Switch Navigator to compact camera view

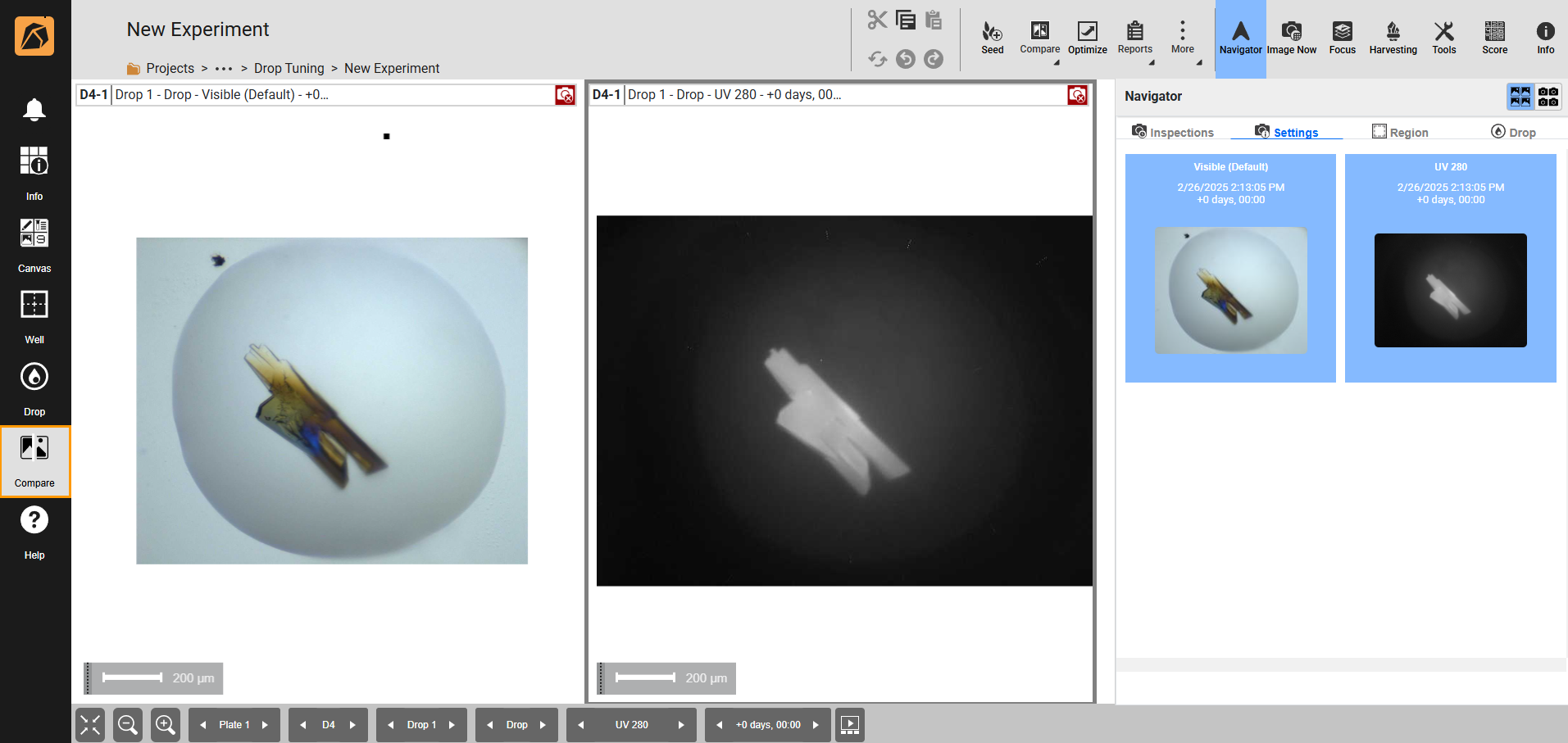pyautogui.click(x=1548, y=97)
